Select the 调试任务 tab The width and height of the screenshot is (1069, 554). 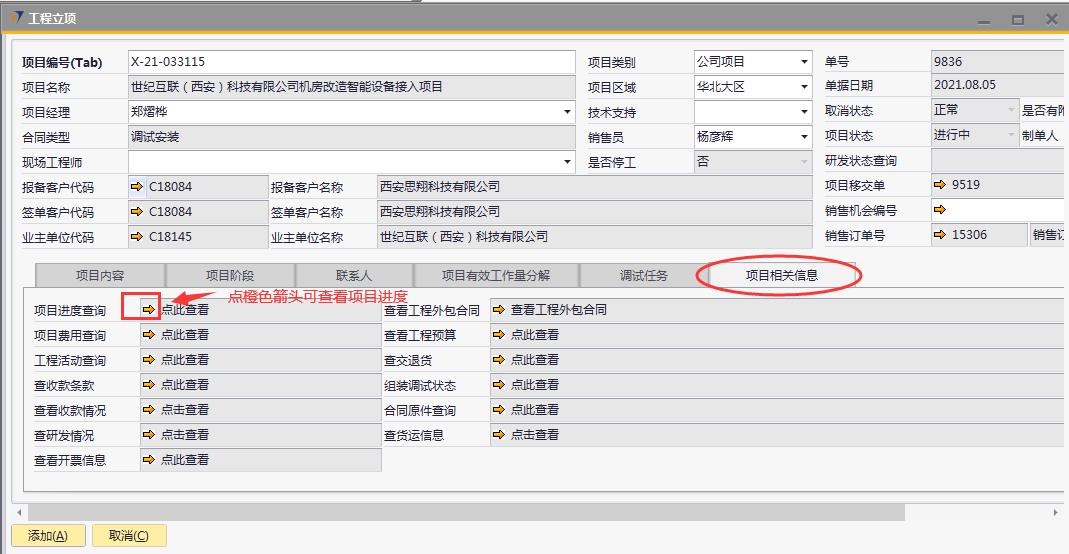coord(643,276)
